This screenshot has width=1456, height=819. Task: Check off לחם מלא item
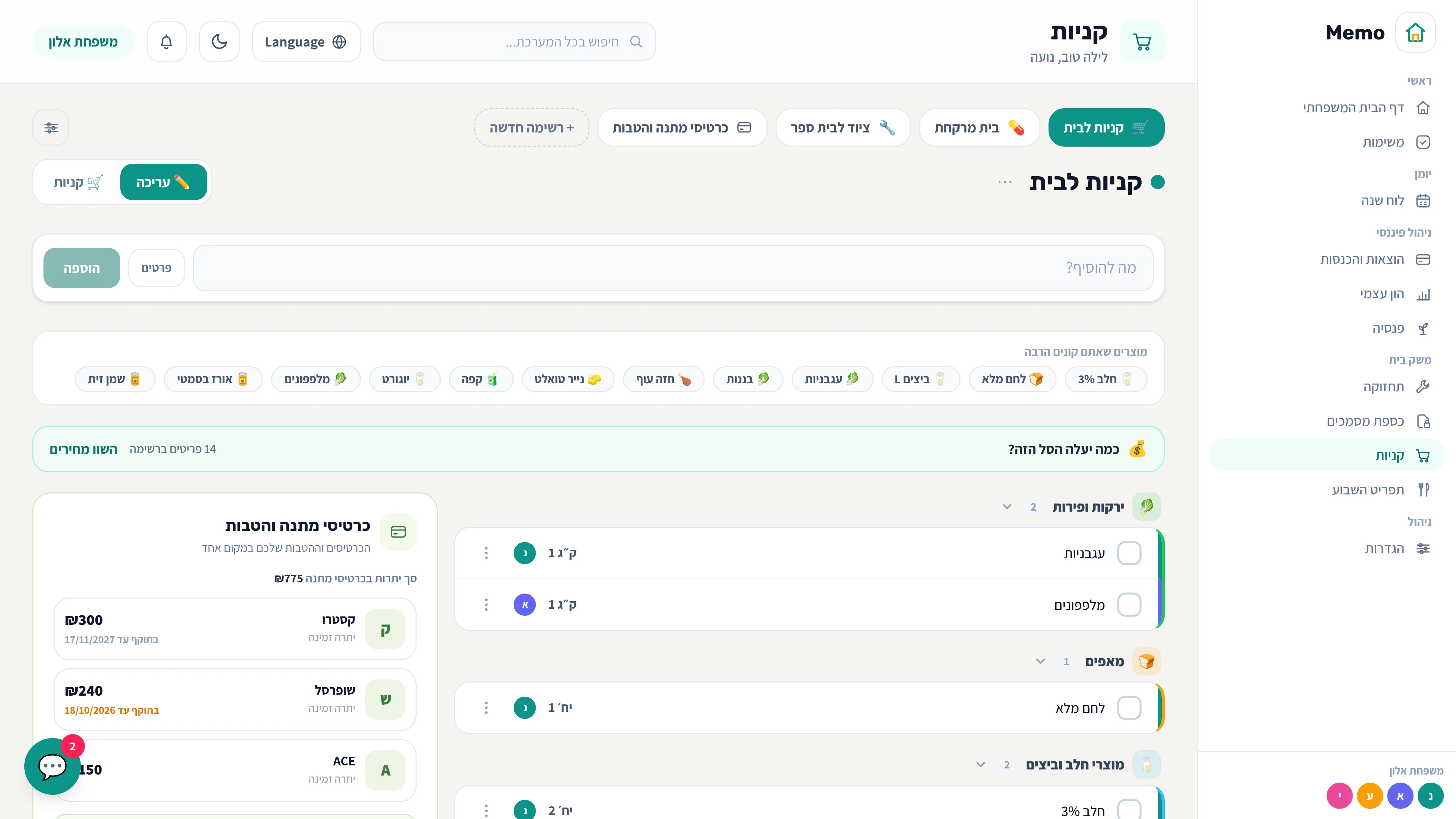pyautogui.click(x=1129, y=708)
